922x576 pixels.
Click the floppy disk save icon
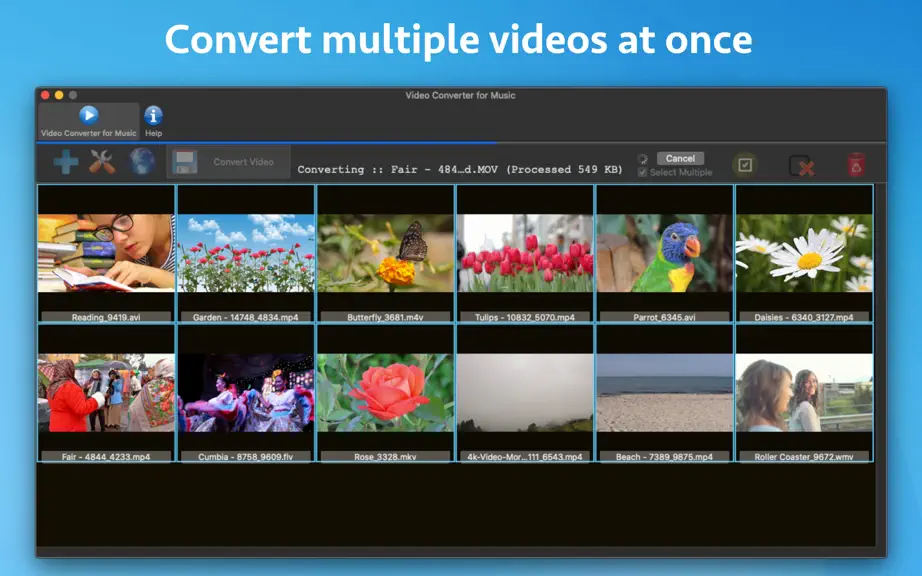185,162
